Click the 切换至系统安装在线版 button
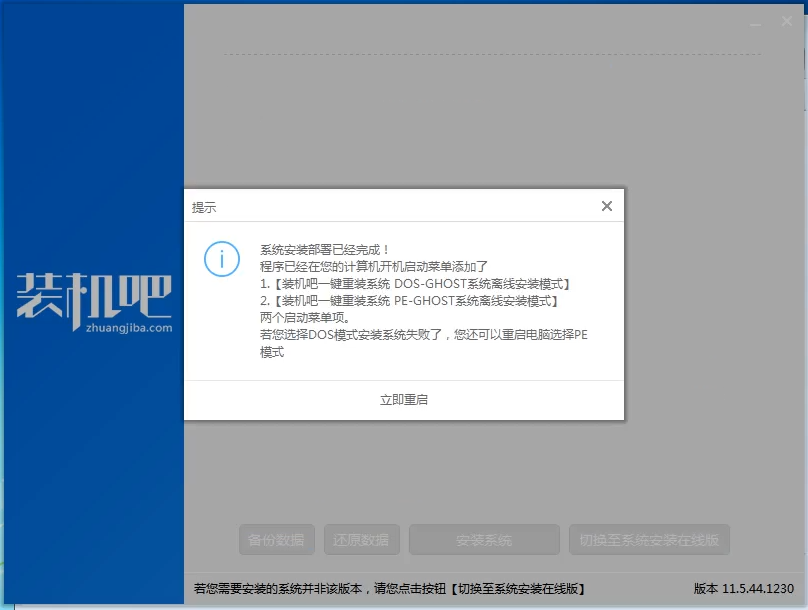The height and width of the screenshot is (610, 808). pyautogui.click(x=649, y=540)
